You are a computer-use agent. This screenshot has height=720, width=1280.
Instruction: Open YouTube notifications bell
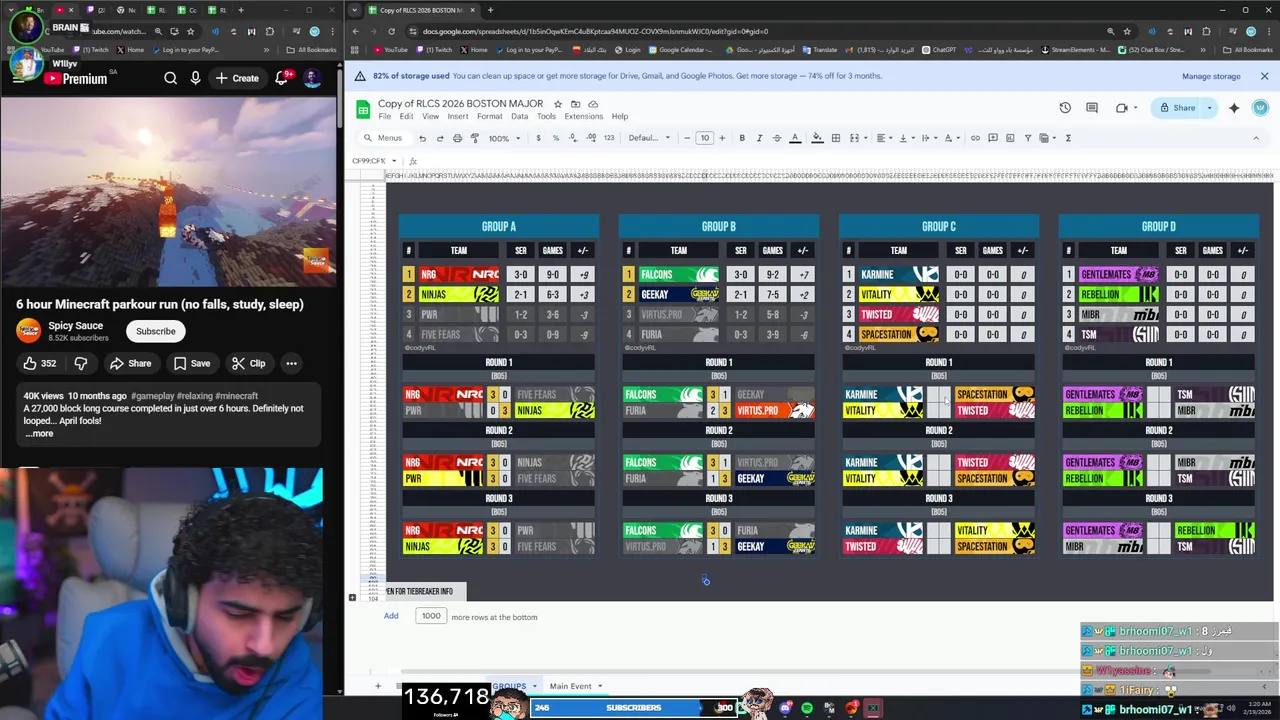[x=282, y=78]
